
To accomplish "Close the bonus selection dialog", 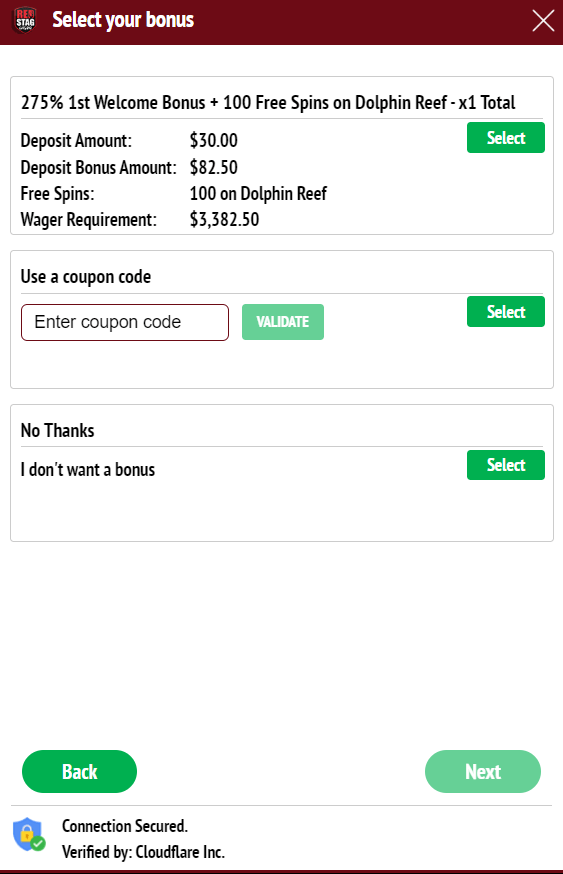I will (x=543, y=21).
